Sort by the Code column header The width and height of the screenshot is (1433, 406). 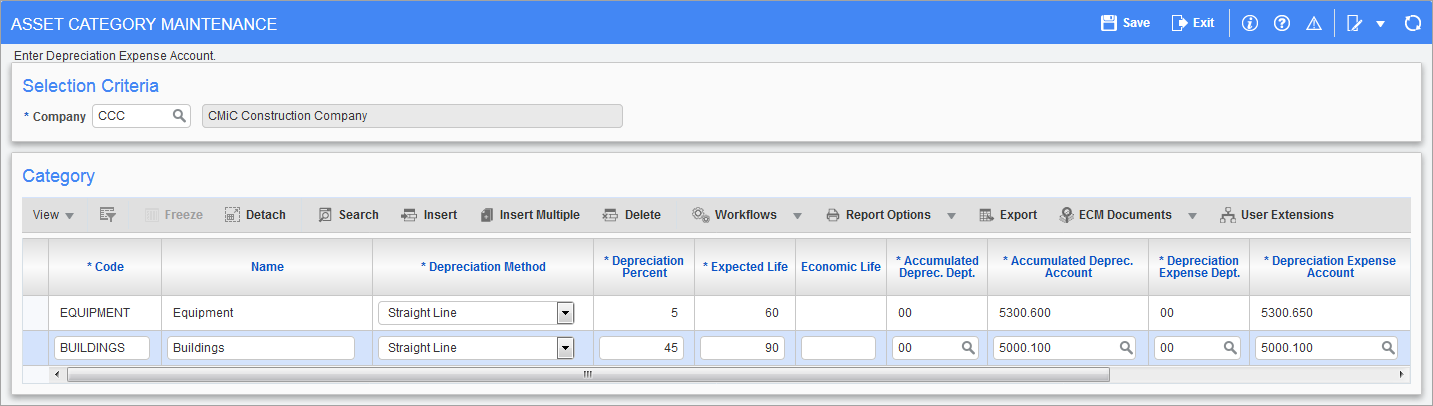[105, 267]
